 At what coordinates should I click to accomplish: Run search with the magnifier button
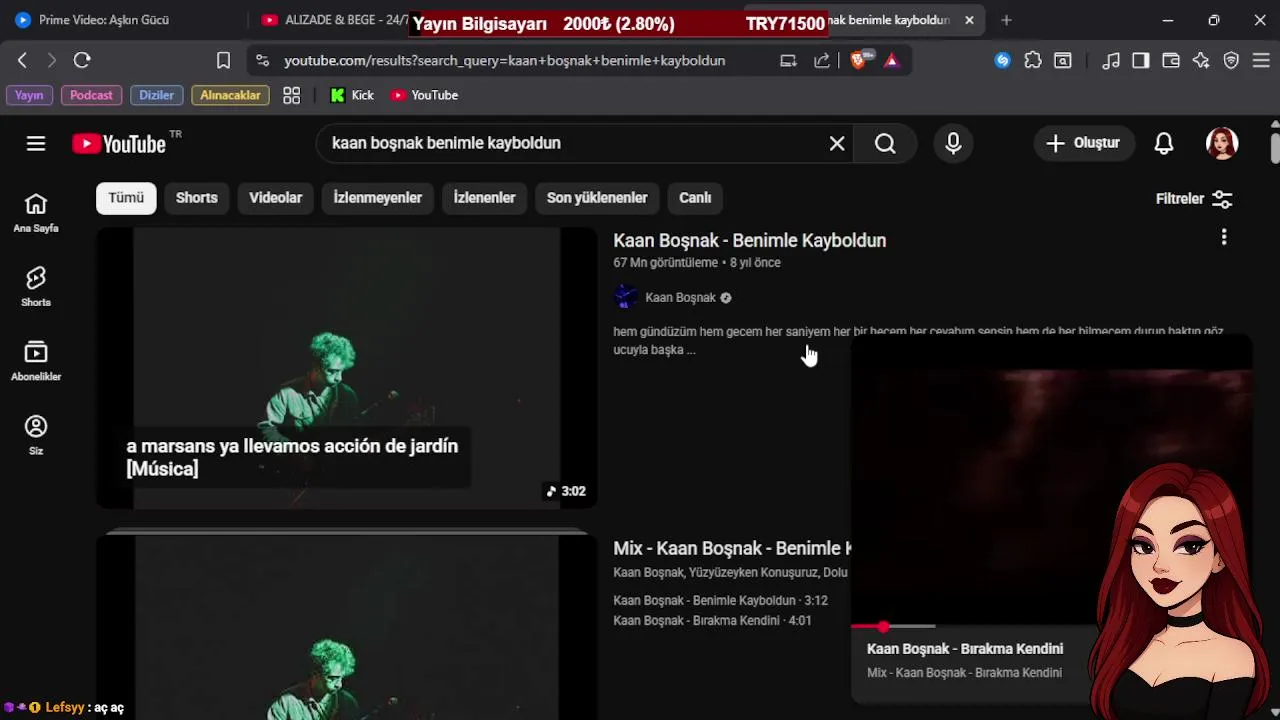(885, 143)
